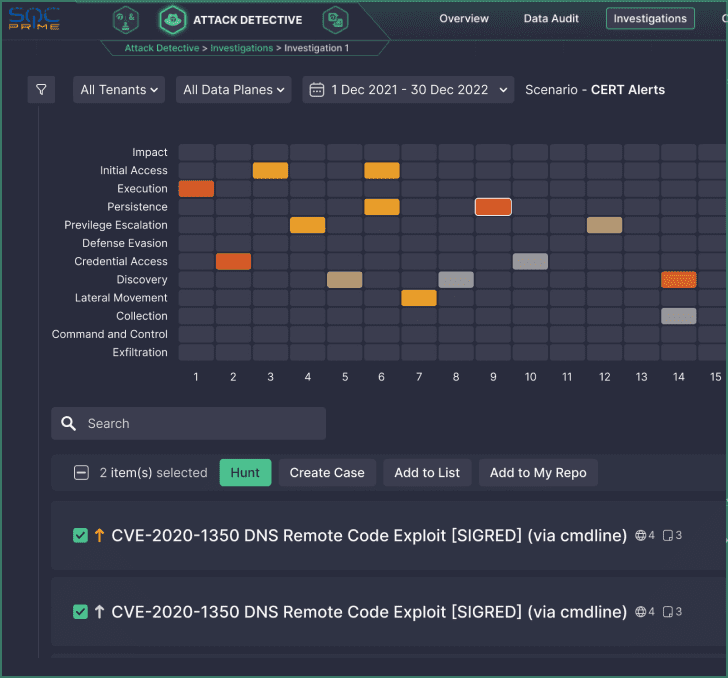Viewport: 728px width, 678px height.
Task: Open the module icon left of Attack Detective
Action: click(x=126, y=19)
